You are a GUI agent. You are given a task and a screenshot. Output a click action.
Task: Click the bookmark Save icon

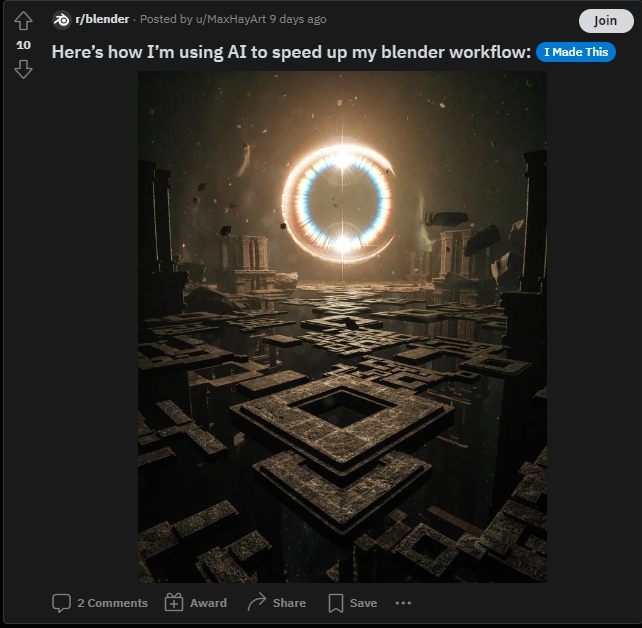(x=336, y=603)
